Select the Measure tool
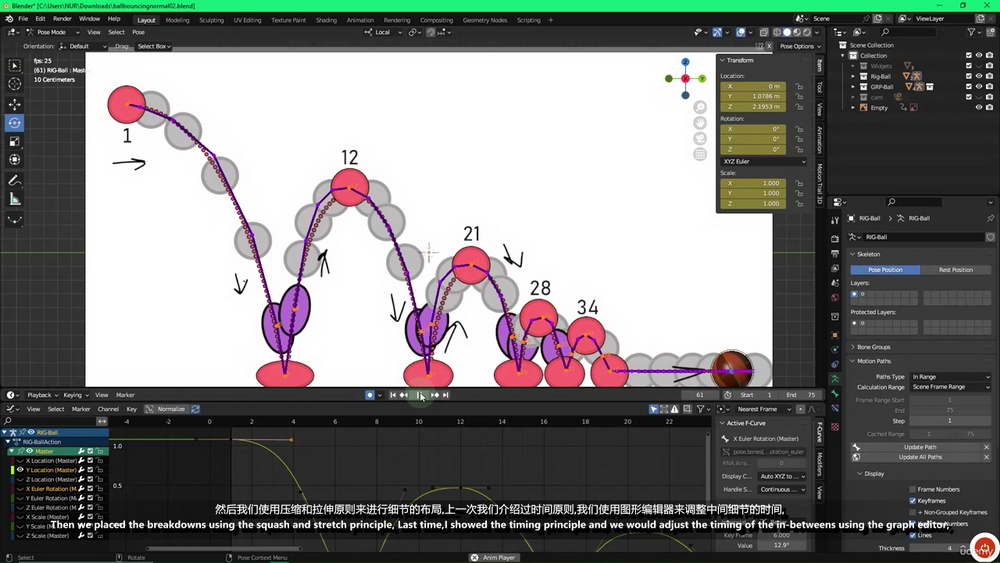 [14, 199]
